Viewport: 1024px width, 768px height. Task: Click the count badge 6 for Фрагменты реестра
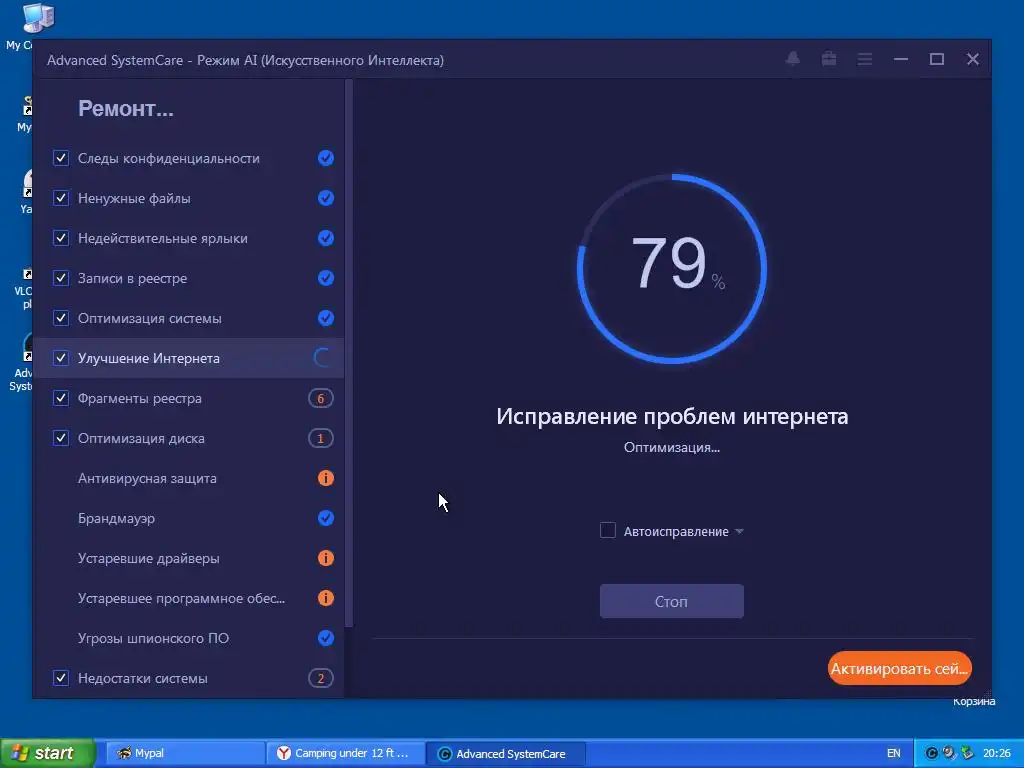(321, 398)
